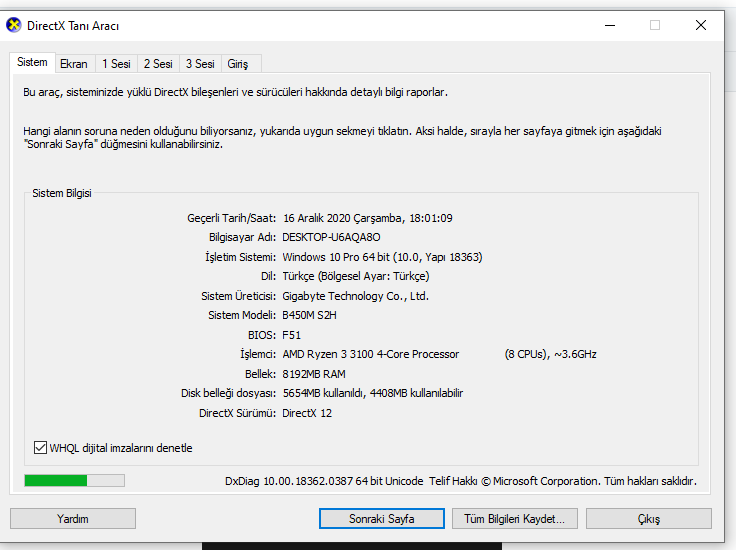This screenshot has height=550, width=736.
Task: Click the Disk belleği dosyası label
Action: pyautogui.click(x=229, y=393)
